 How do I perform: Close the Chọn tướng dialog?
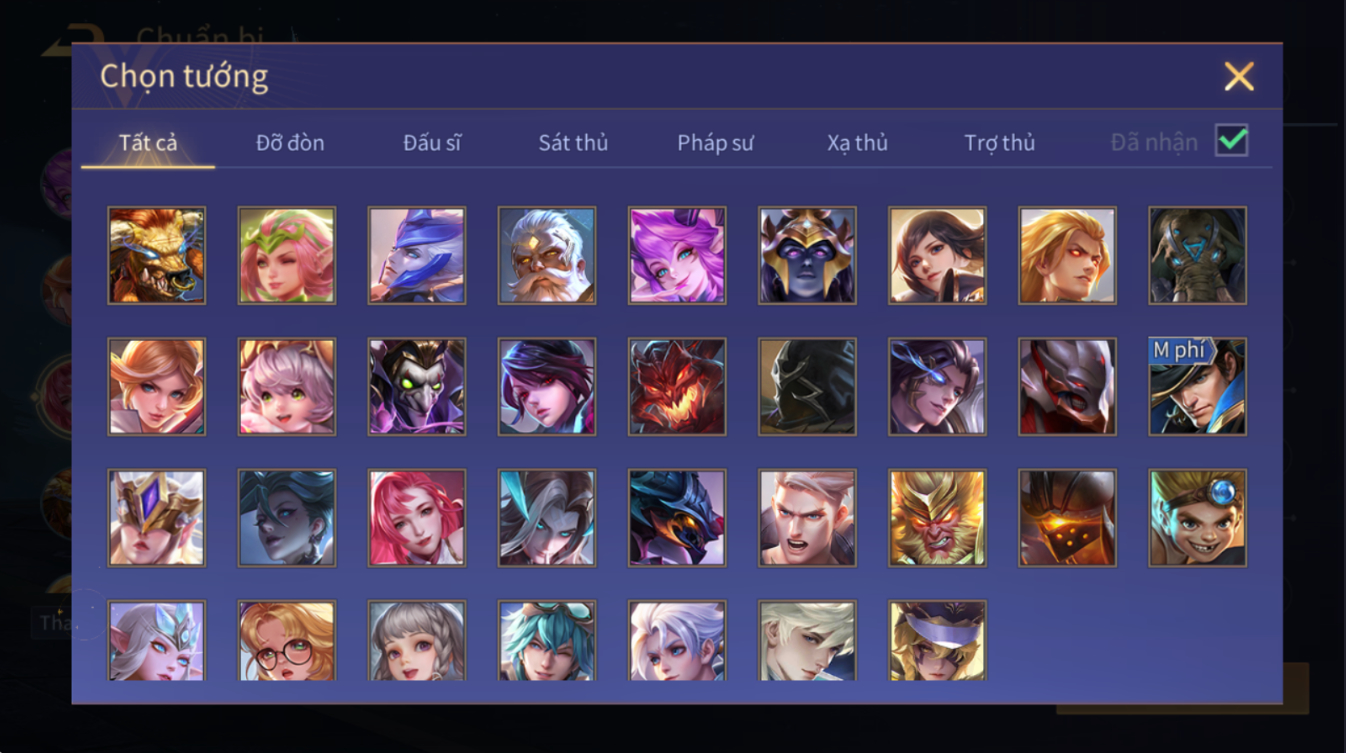click(x=1239, y=77)
